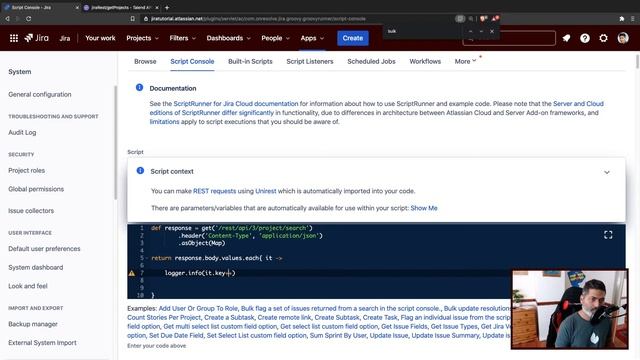Reload the page with browser refresh icon
The height and width of the screenshot is (360, 640).
[29, 19]
